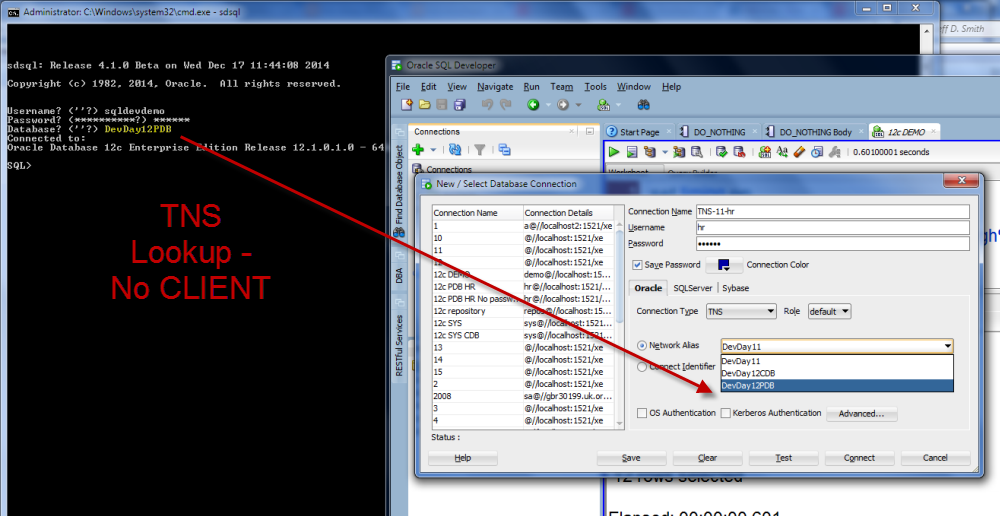Viewport: 1000px width, 516px height.
Task: Click the Test button
Action: pos(784,458)
